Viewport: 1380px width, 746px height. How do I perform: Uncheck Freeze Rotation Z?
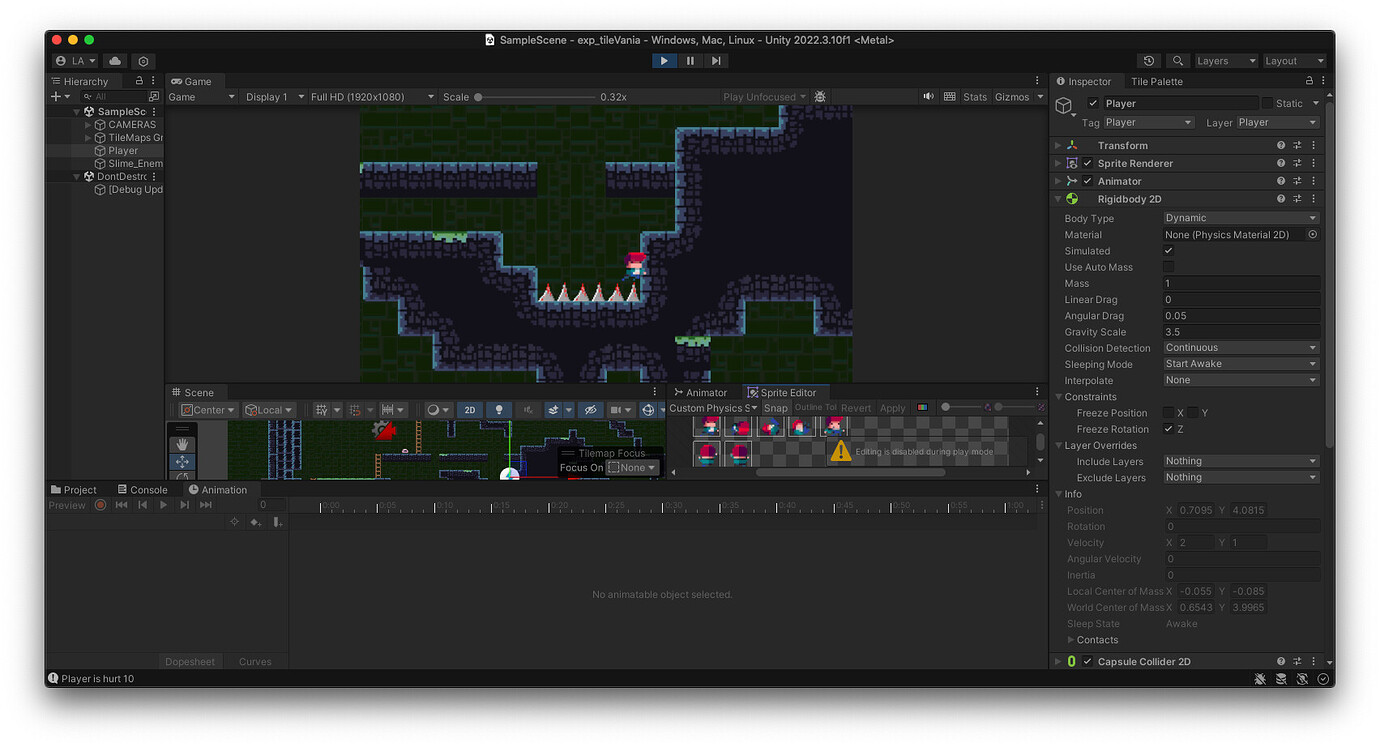click(x=1168, y=429)
